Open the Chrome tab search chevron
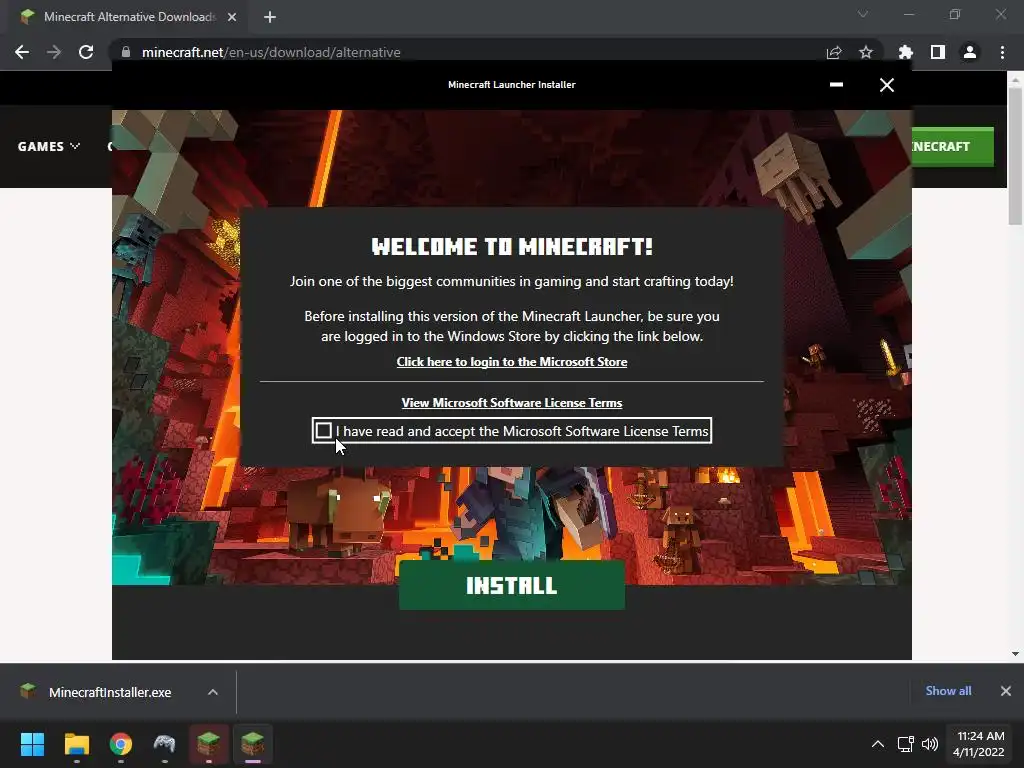Image resolution: width=1024 pixels, height=768 pixels. pyautogui.click(x=863, y=14)
